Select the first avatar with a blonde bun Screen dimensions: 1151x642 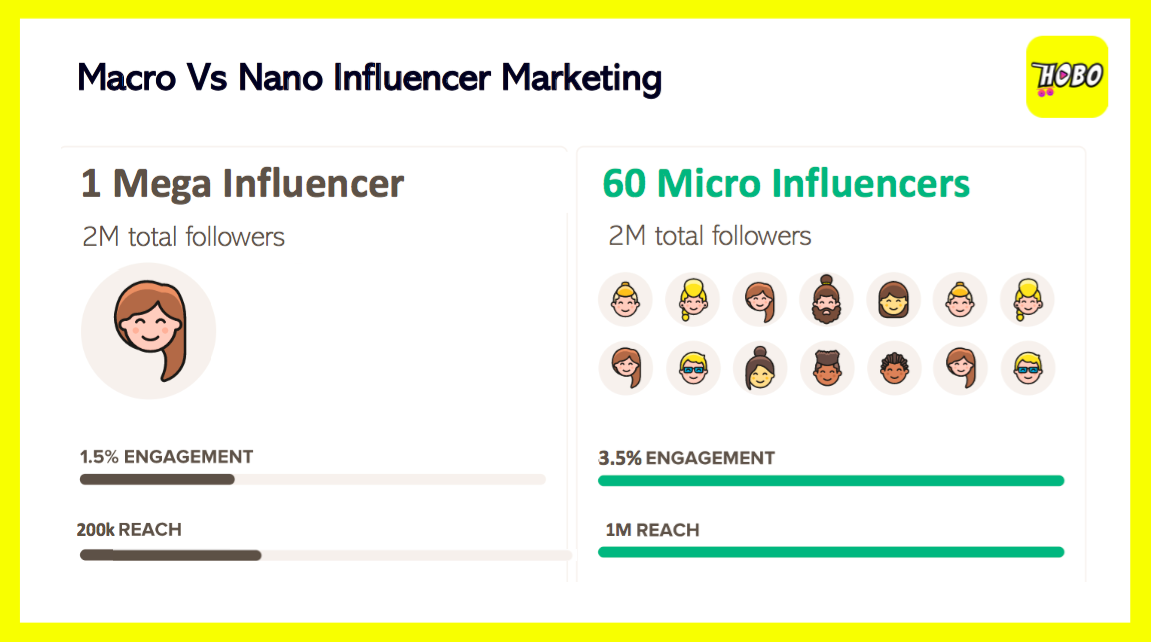coord(625,299)
